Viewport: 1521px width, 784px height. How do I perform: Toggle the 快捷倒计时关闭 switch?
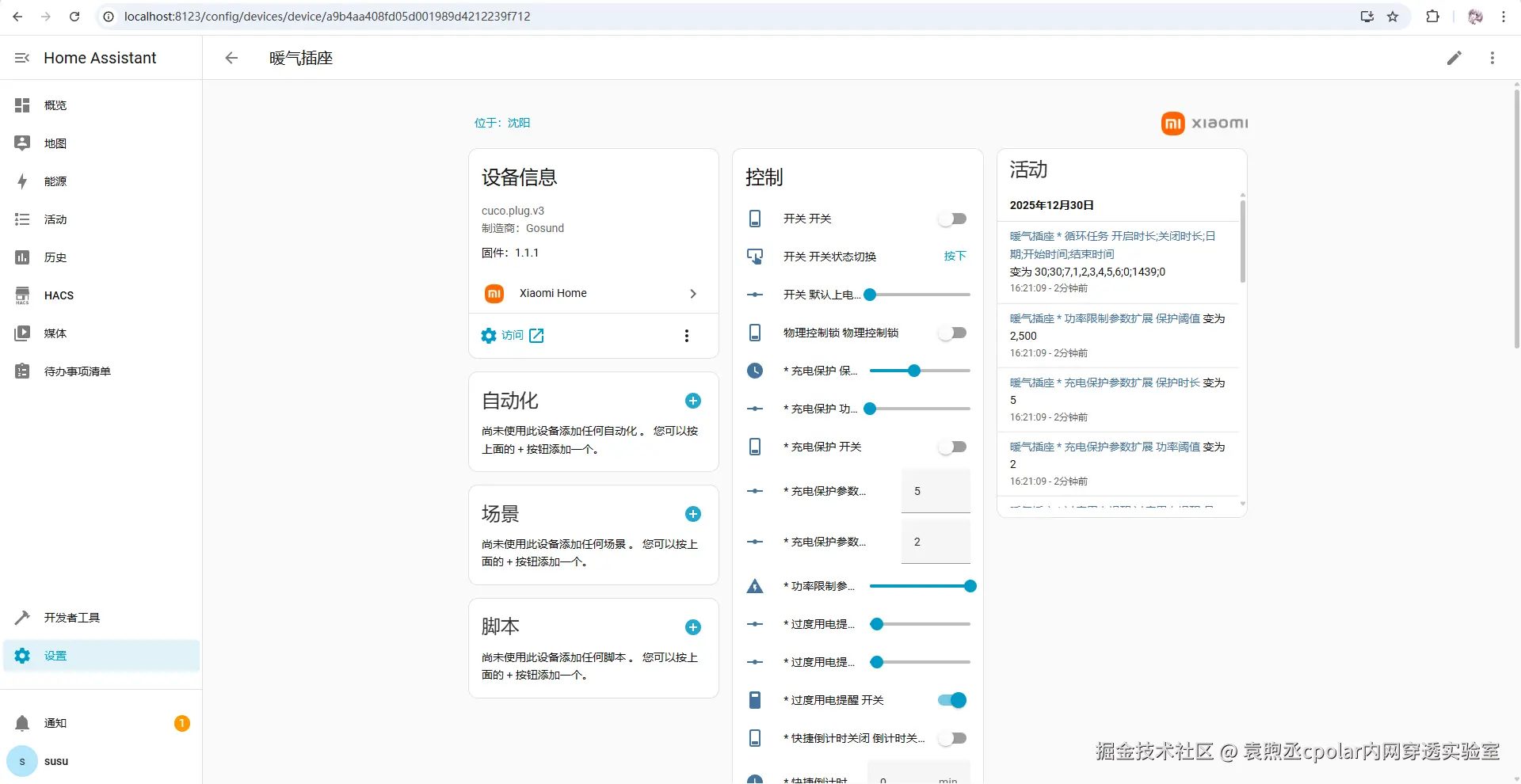coord(952,738)
